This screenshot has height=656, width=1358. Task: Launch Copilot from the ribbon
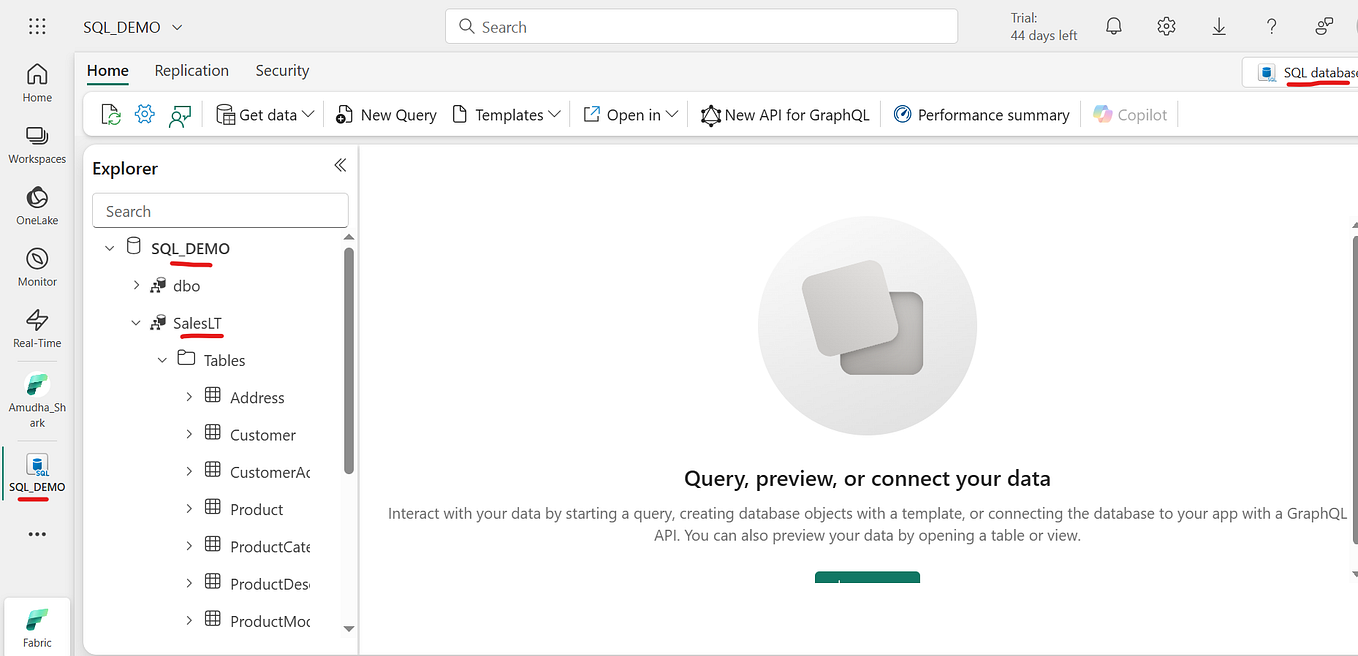coord(1130,114)
